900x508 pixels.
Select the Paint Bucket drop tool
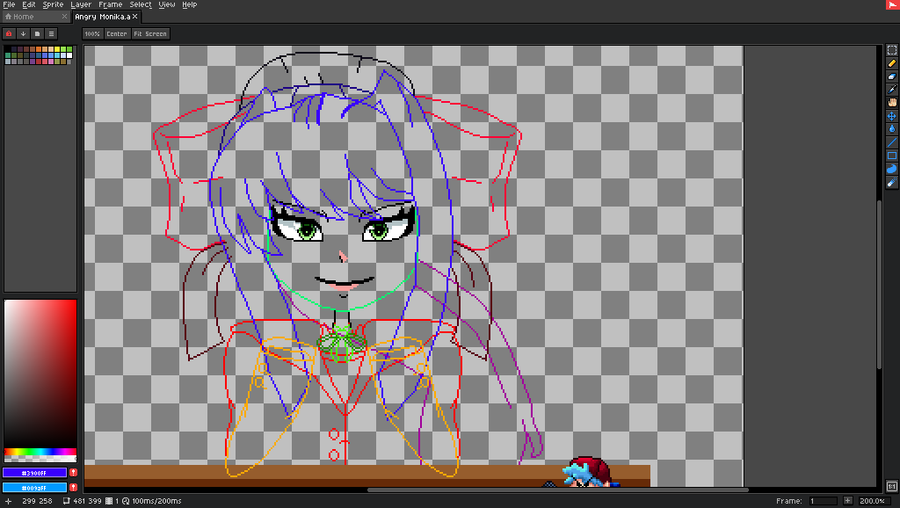(891, 129)
